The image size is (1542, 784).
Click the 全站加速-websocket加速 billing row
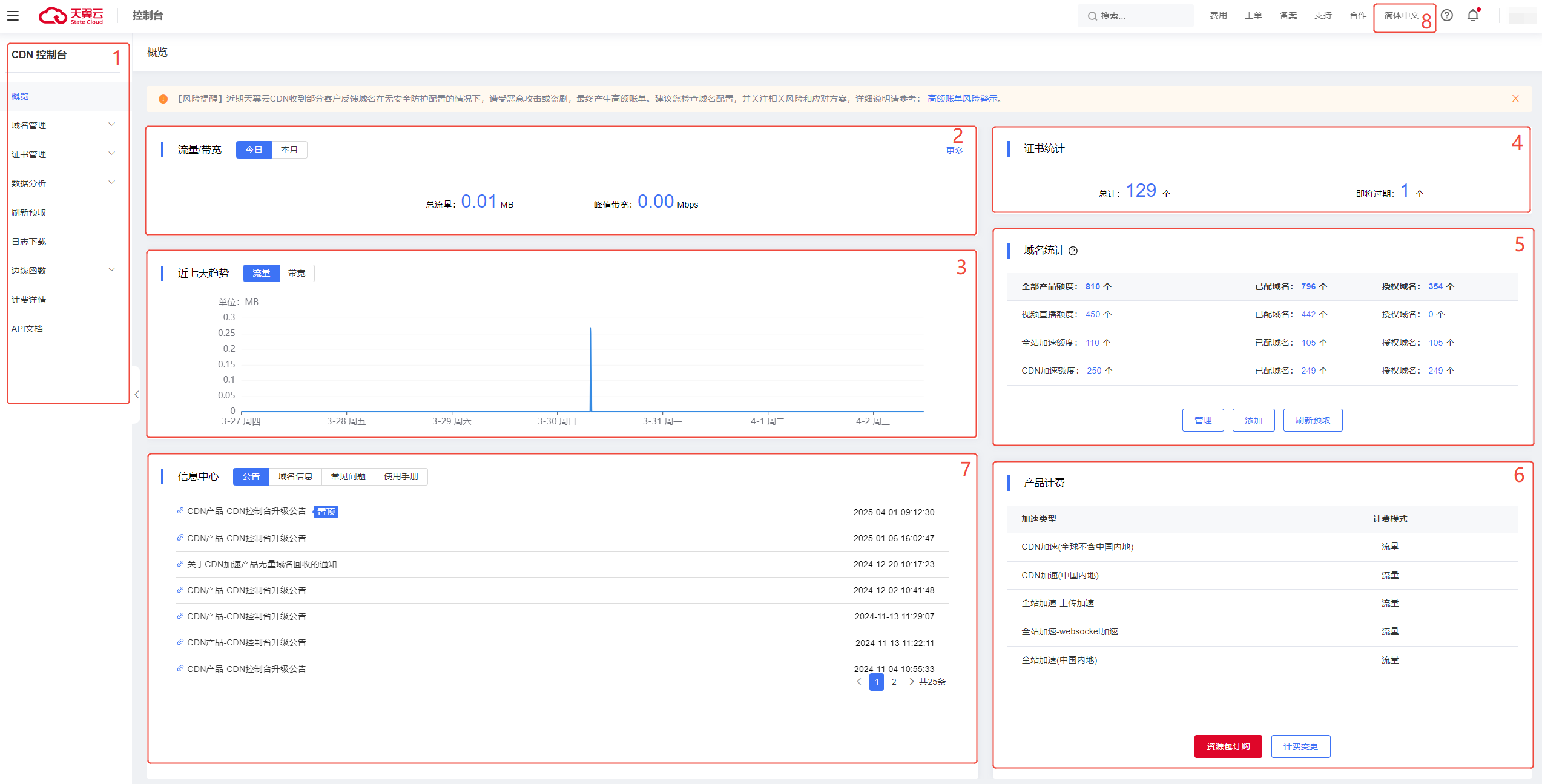[x=1262, y=631]
